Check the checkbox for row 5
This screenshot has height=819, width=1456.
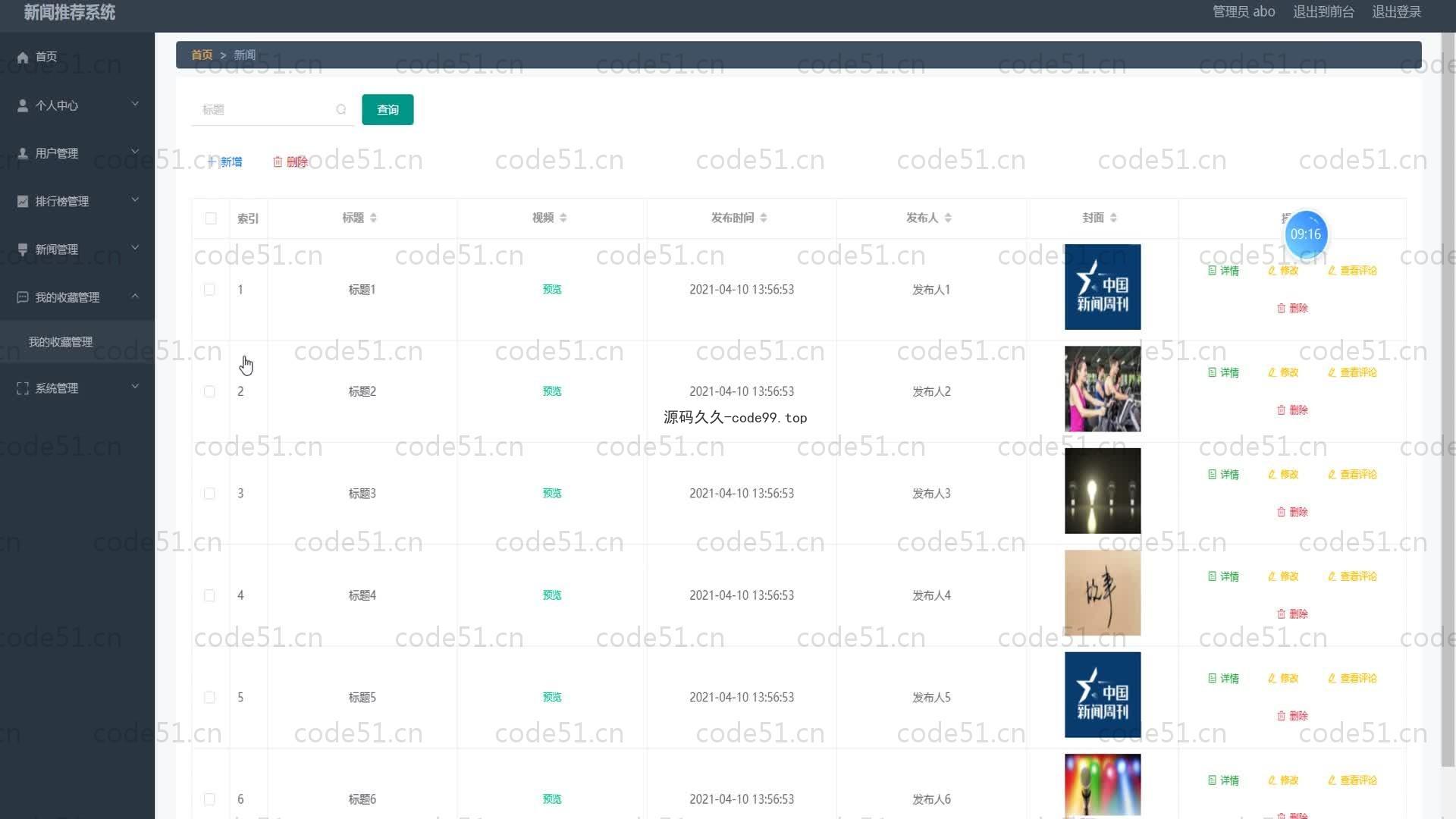point(209,698)
